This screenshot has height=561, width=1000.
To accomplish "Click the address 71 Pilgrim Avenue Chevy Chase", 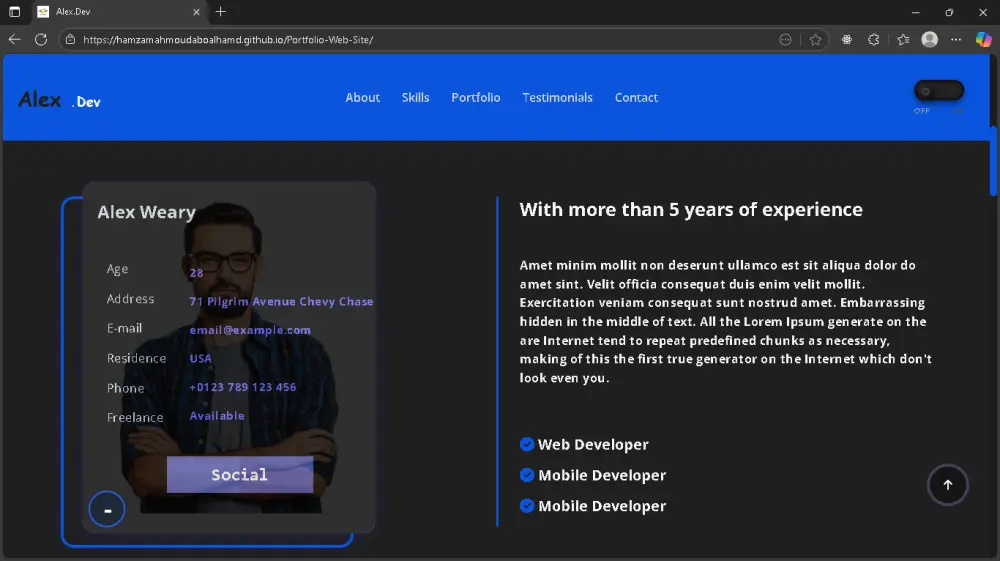I will click(x=281, y=302).
